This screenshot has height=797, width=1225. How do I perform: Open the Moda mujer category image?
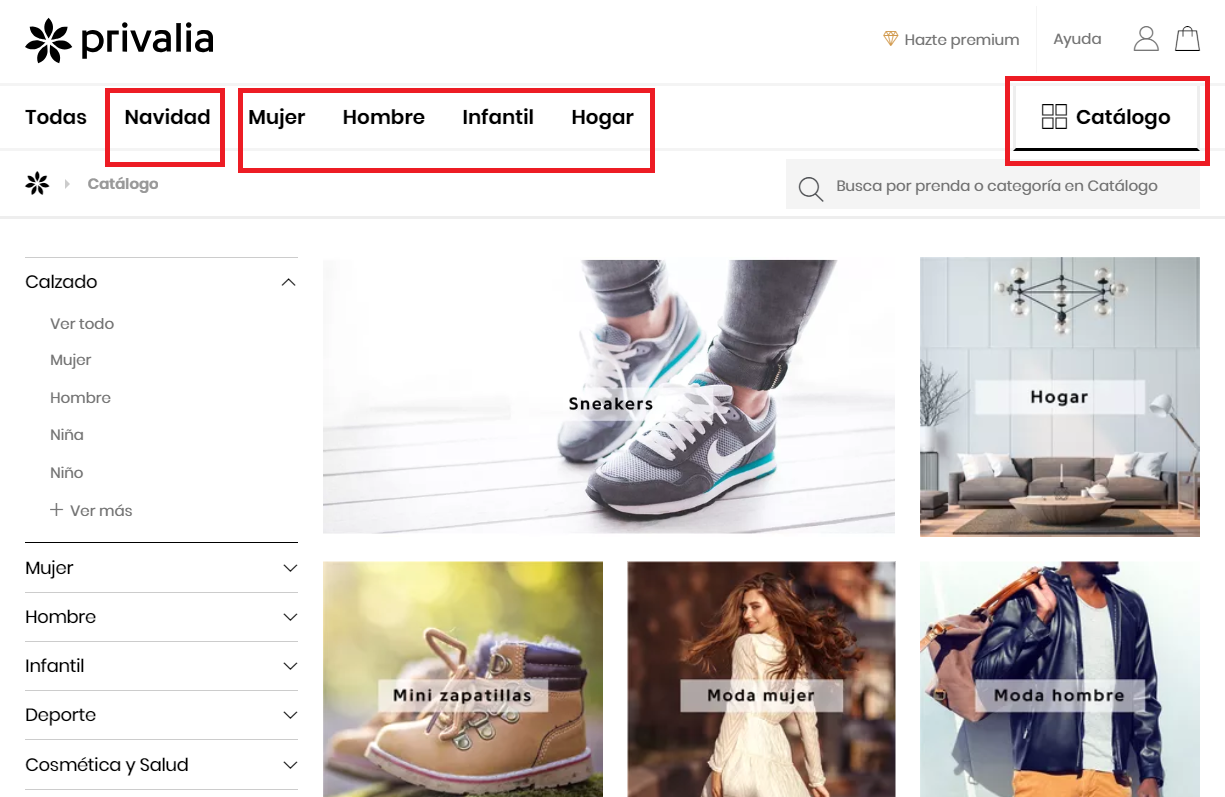pos(761,679)
